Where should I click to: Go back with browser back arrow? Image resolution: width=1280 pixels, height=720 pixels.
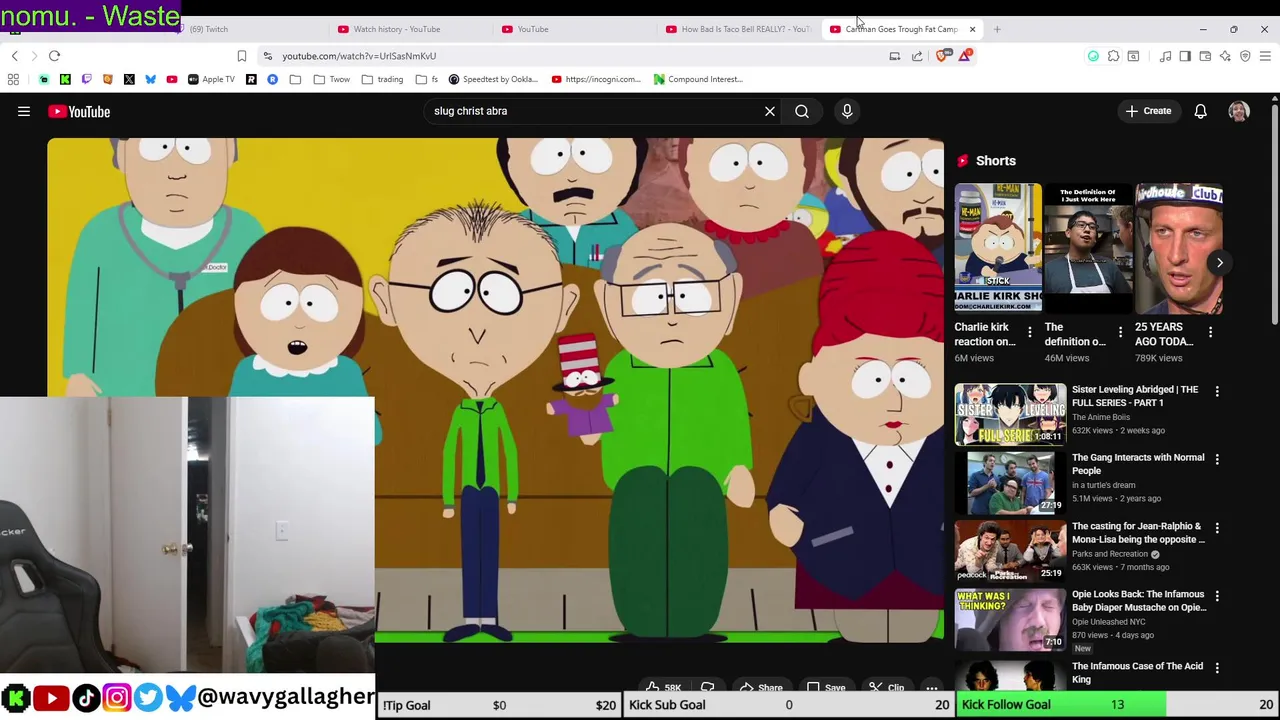(14, 56)
